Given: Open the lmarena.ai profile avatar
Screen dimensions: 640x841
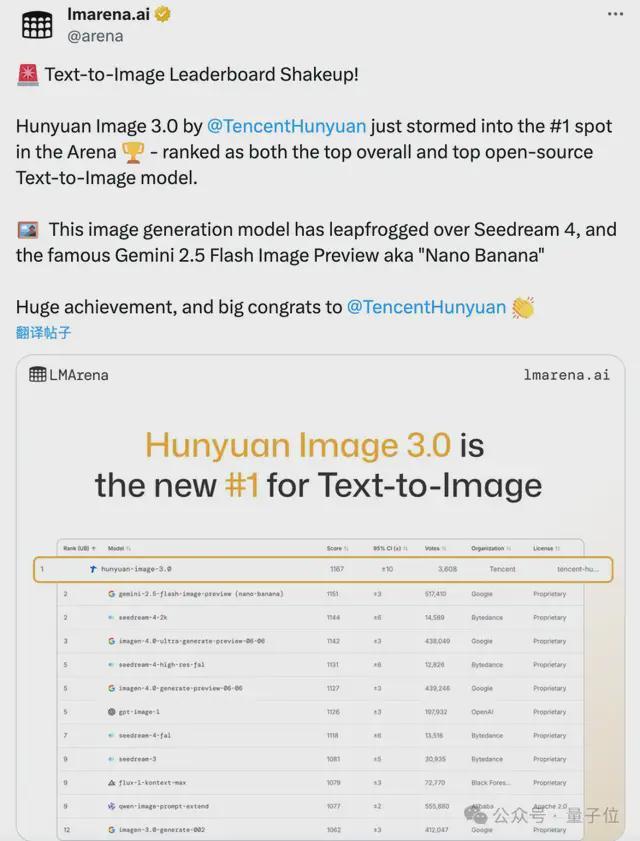Looking at the screenshot, I should [37, 25].
